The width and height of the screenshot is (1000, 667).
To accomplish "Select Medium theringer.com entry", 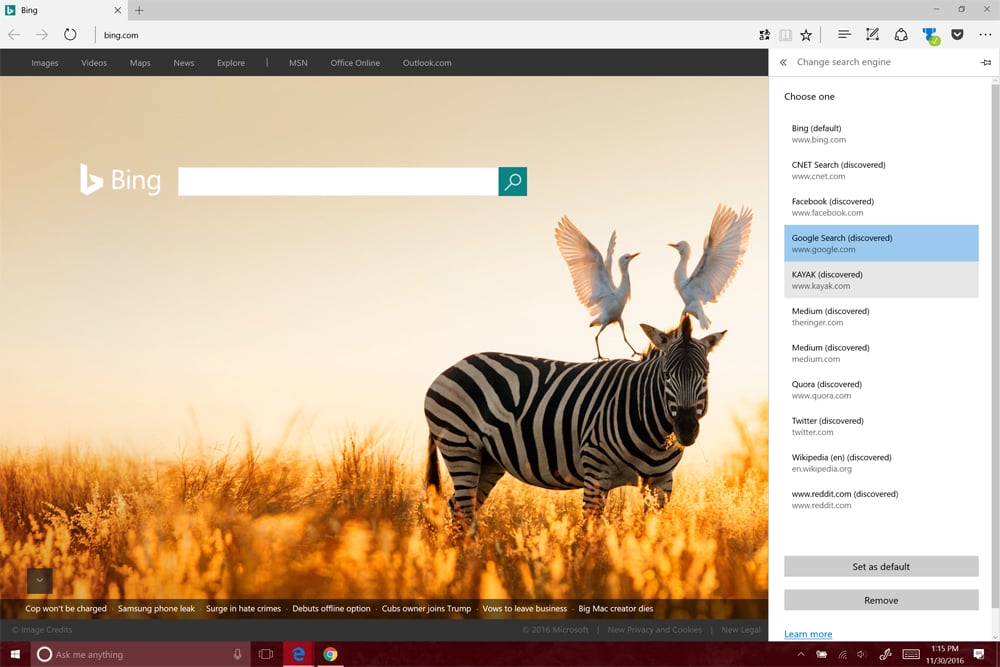I will point(881,316).
